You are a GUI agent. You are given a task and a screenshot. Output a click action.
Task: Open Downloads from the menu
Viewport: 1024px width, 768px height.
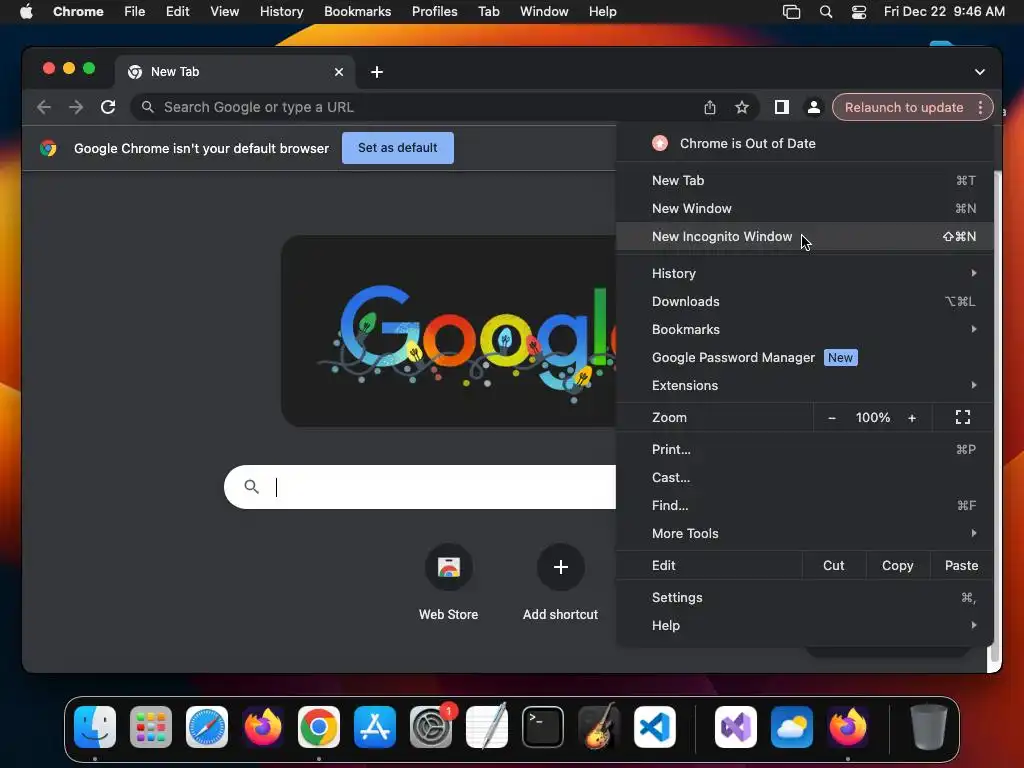tap(805, 302)
